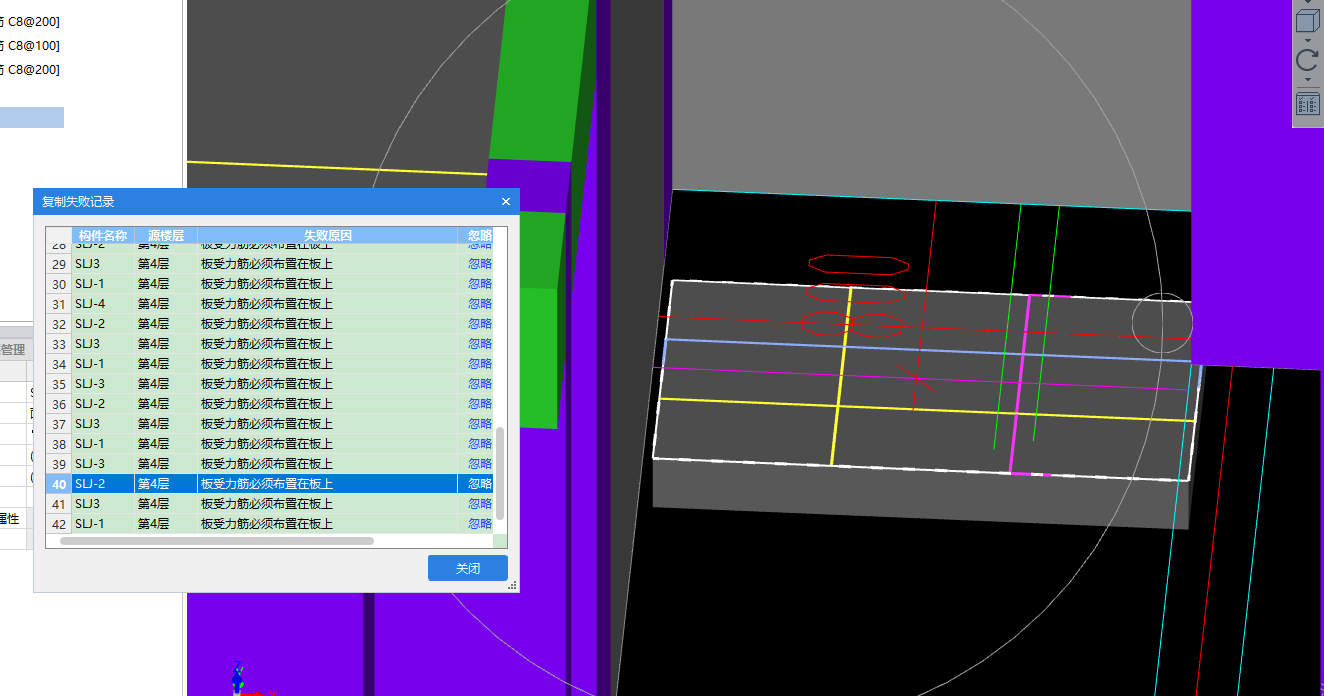
Task: Click the 失败原因 column header
Action: point(328,236)
